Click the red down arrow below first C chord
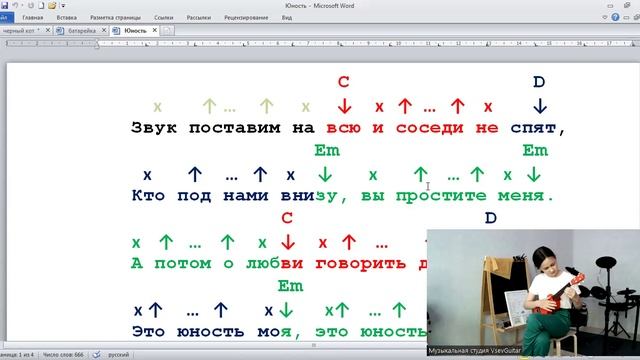 click(344, 107)
